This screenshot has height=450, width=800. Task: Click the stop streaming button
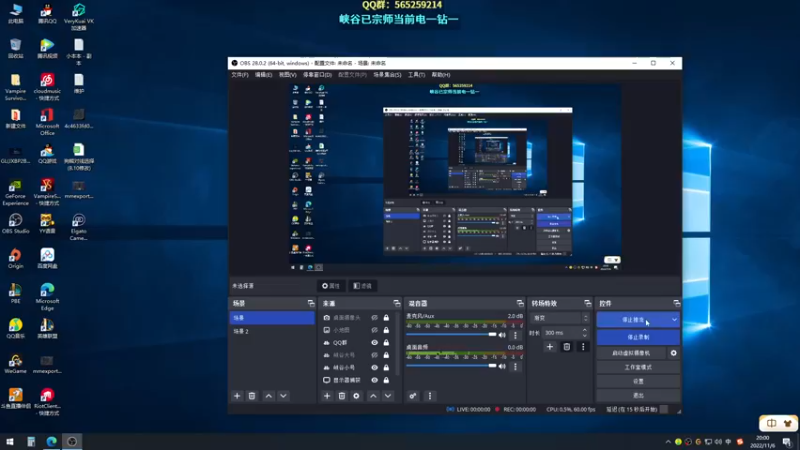tap(633, 320)
